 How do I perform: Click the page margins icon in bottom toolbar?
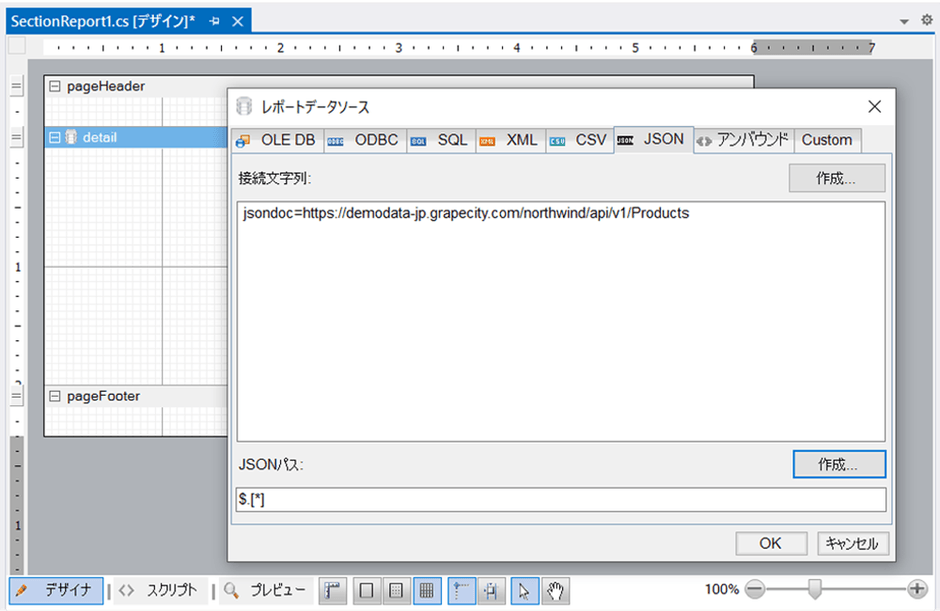click(x=366, y=590)
